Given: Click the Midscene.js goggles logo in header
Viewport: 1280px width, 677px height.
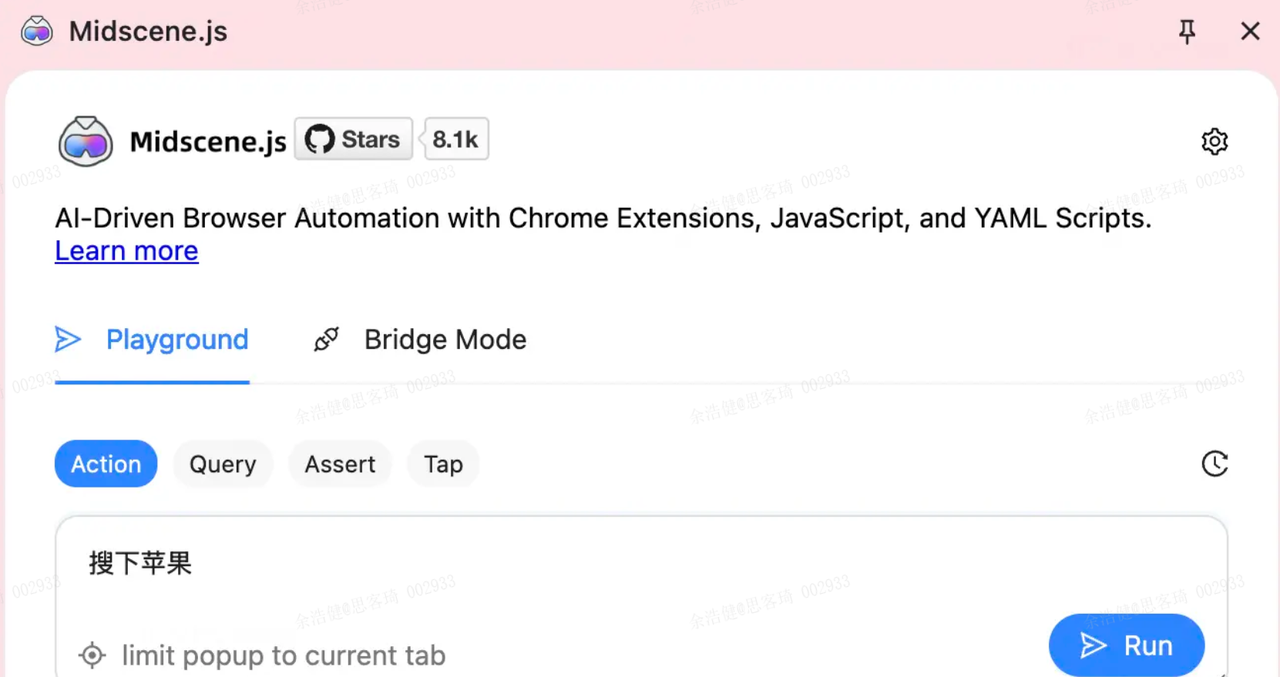Looking at the screenshot, I should click(85, 141).
